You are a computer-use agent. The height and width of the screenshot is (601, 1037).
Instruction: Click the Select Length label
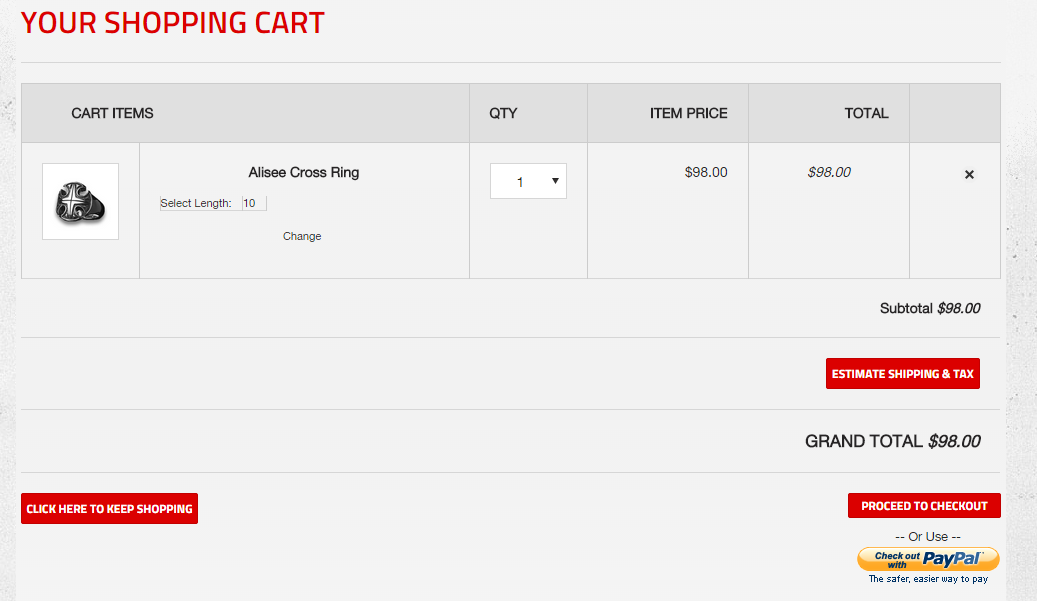196,204
